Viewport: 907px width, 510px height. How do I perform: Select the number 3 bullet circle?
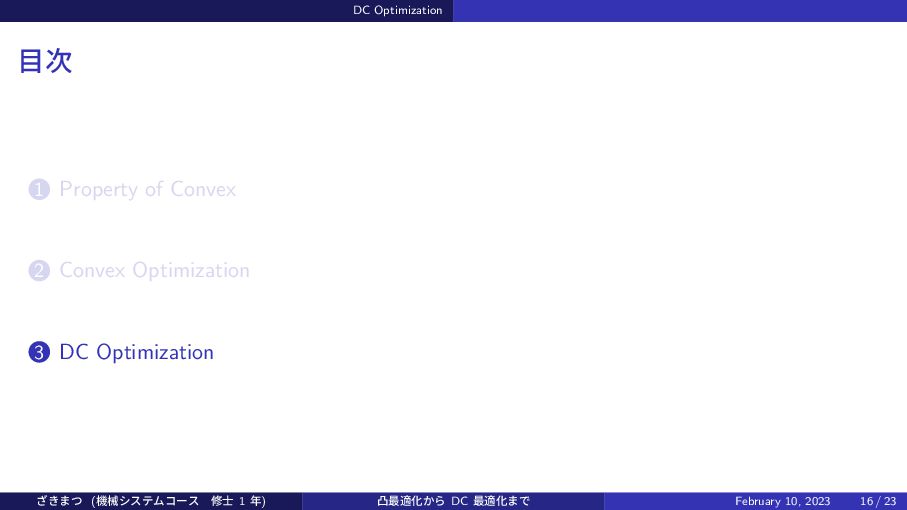(39, 352)
